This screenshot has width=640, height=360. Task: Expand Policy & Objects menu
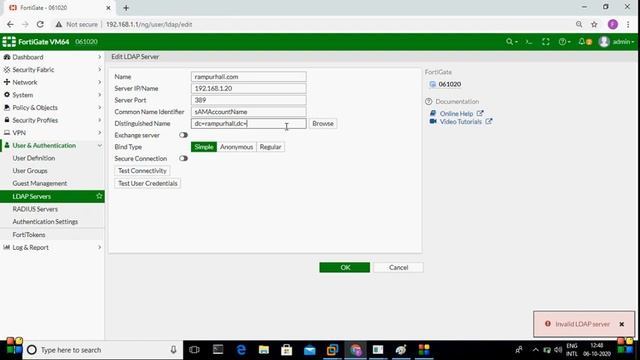52,108
